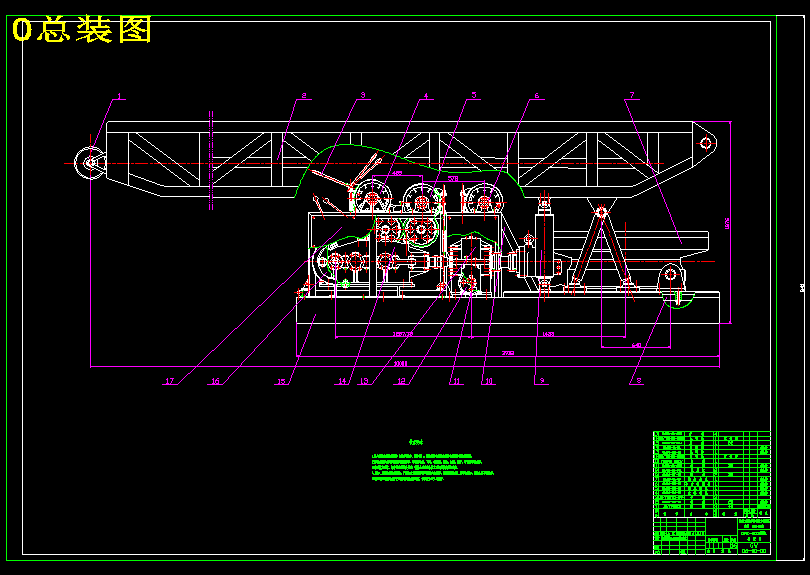Select part balloon number "2"
810x575 pixels.
click(304, 96)
